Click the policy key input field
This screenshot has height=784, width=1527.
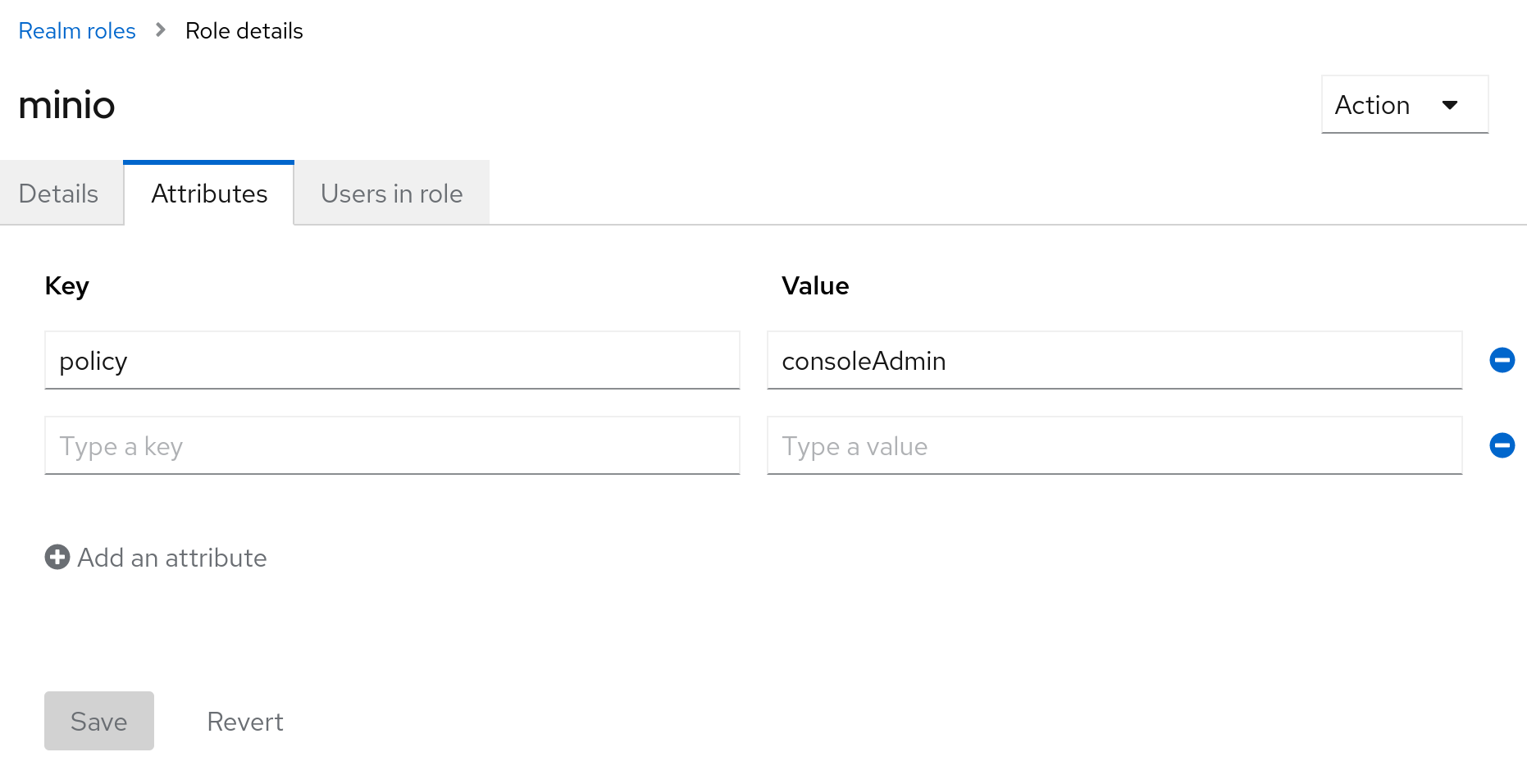click(x=392, y=360)
